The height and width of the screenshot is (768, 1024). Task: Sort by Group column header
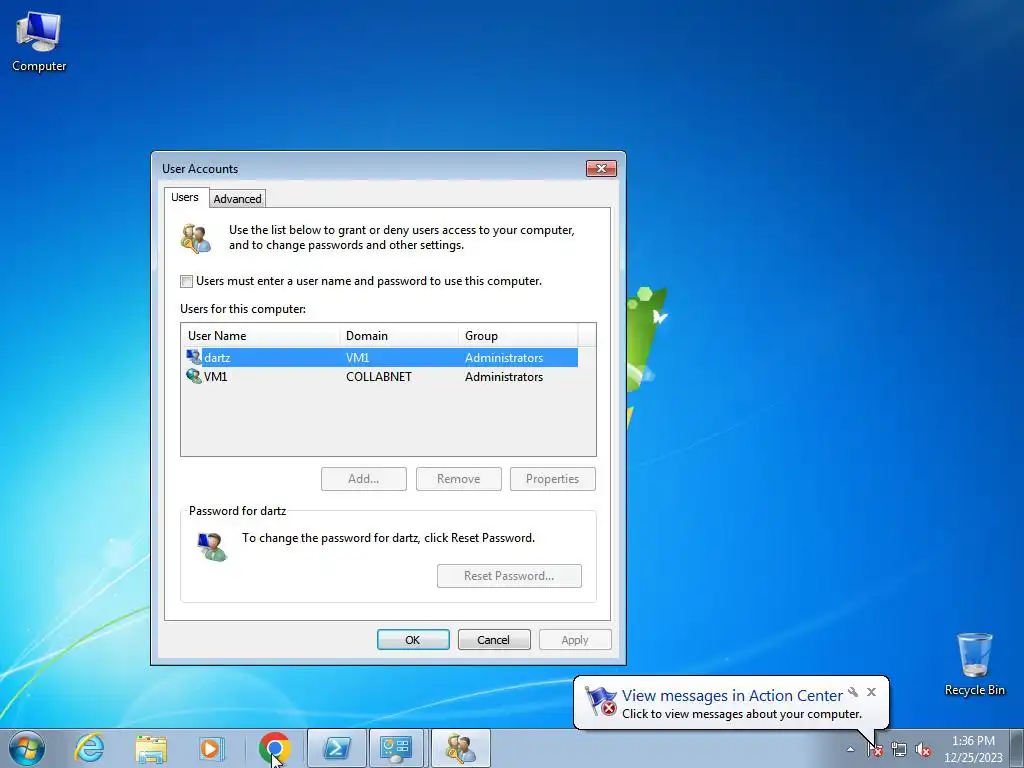(x=518, y=336)
